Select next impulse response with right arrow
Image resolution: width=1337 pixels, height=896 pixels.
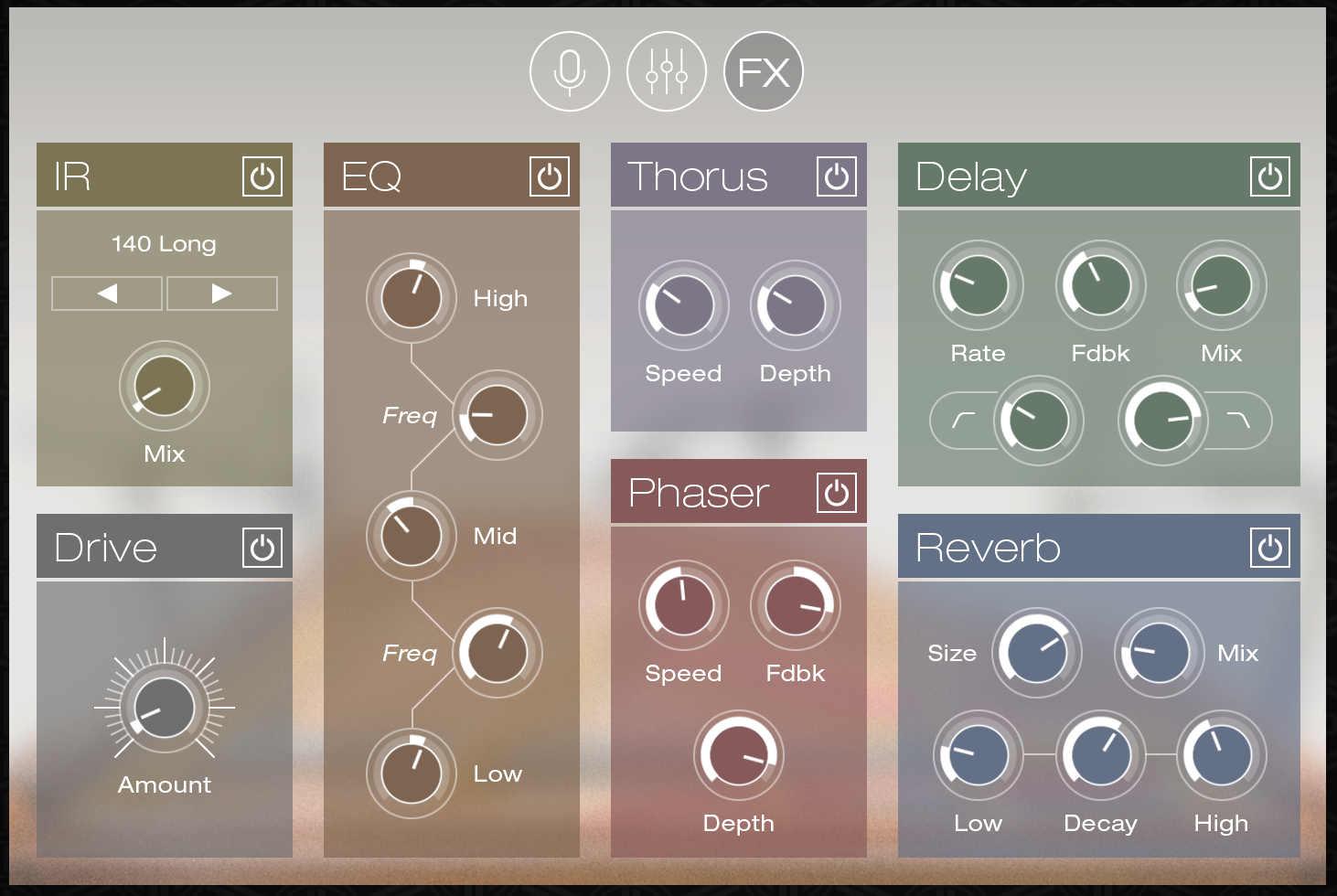tap(222, 293)
